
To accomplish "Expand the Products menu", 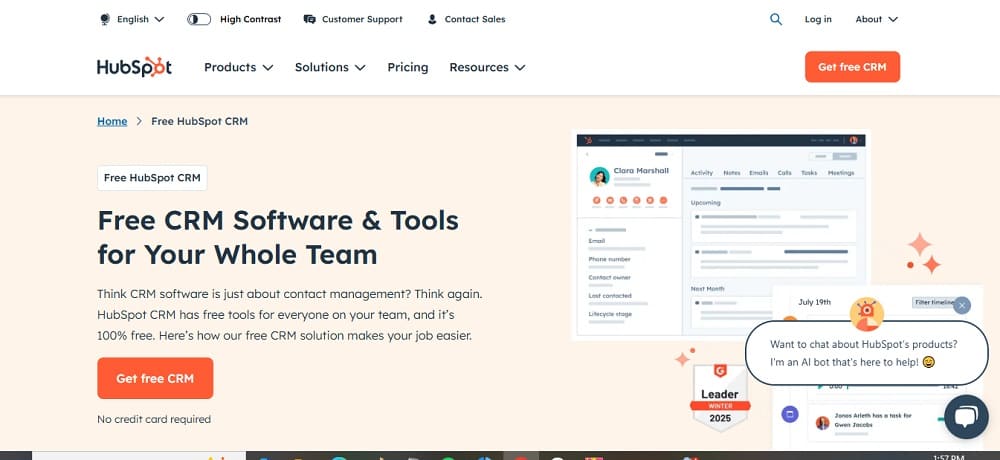I will (x=239, y=67).
